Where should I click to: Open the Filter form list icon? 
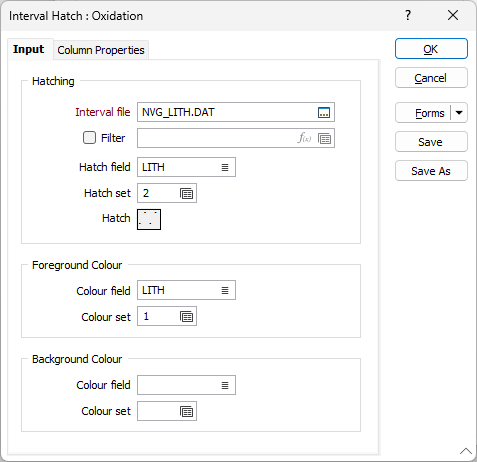(x=324, y=138)
